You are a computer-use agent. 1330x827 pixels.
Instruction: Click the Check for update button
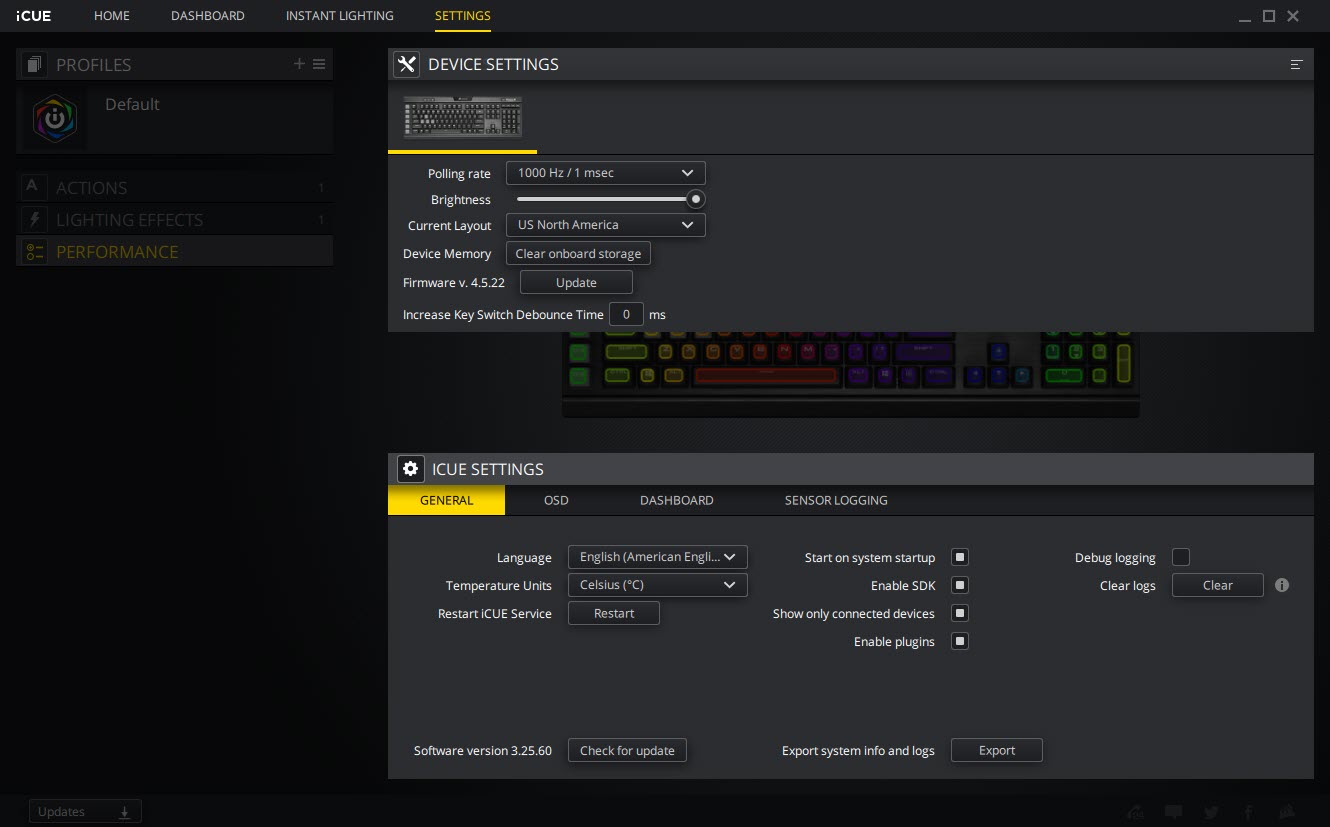[x=627, y=750]
